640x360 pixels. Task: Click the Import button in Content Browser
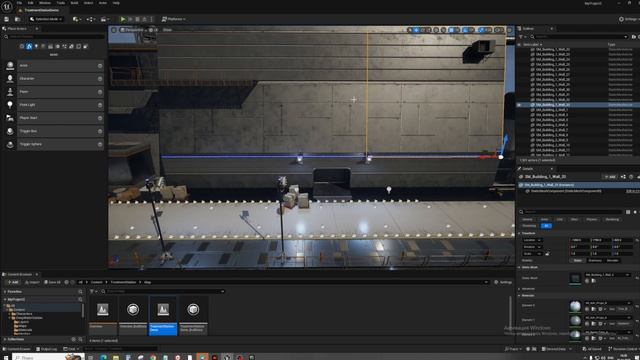tap(32, 282)
